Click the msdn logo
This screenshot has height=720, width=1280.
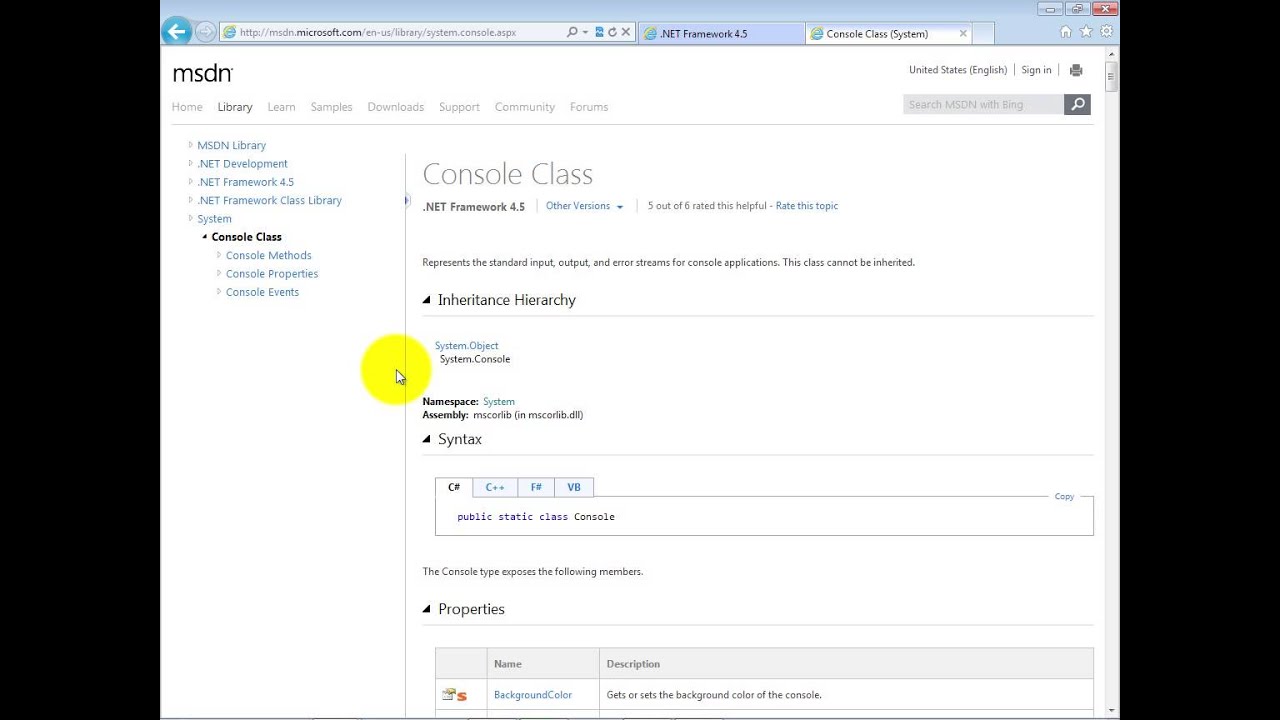pos(203,73)
